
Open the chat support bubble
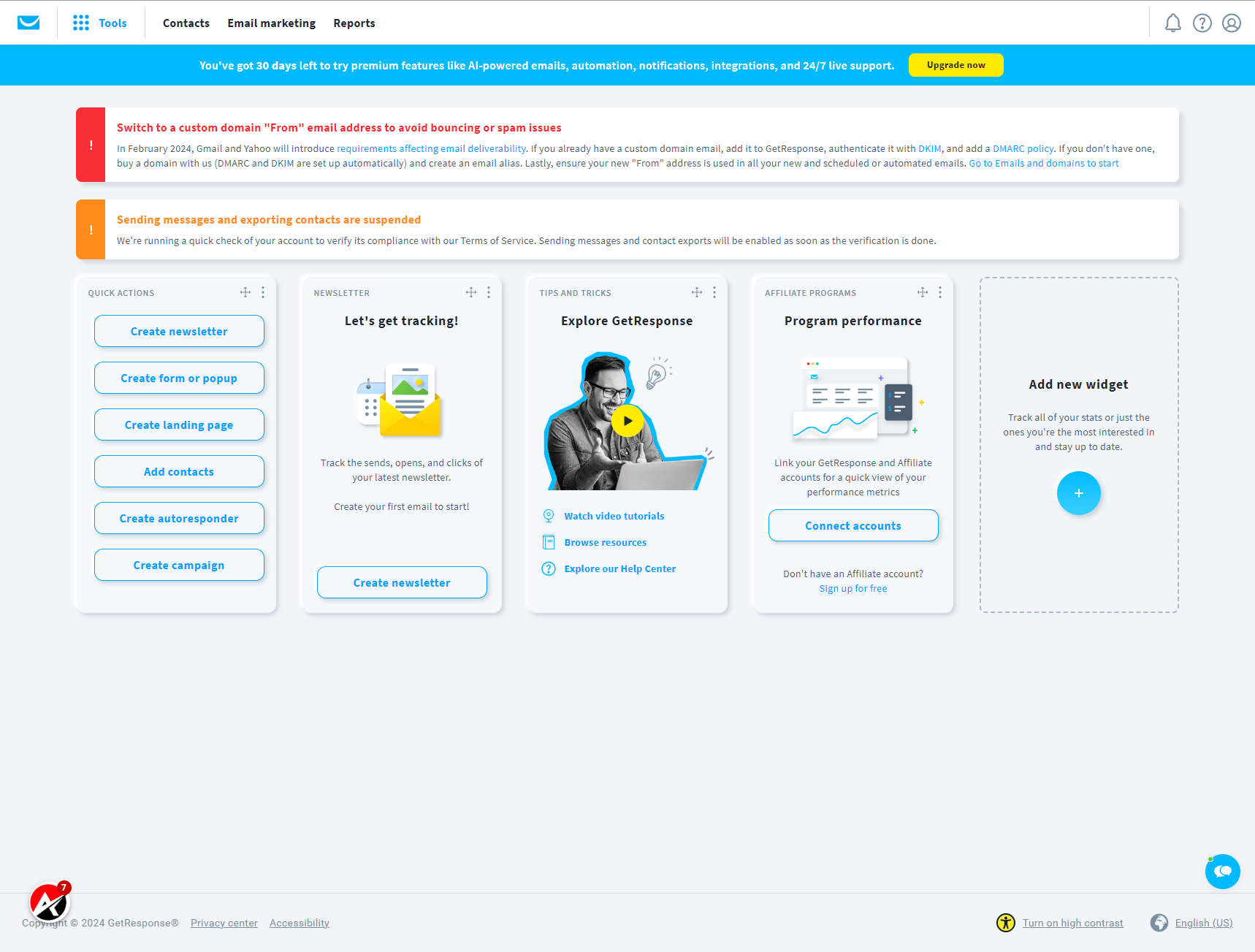1223,871
